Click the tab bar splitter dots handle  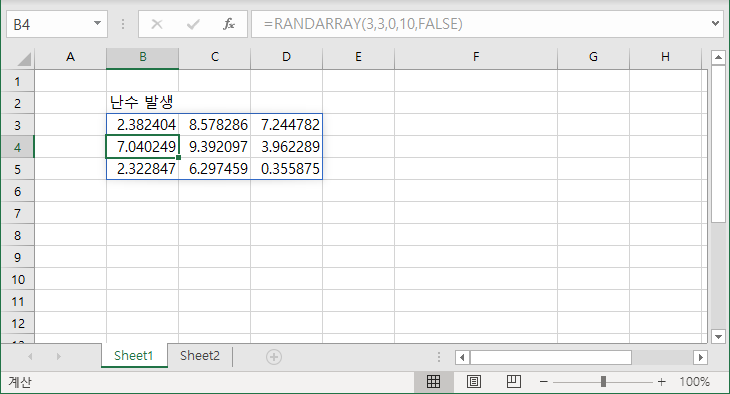pyautogui.click(x=439, y=357)
